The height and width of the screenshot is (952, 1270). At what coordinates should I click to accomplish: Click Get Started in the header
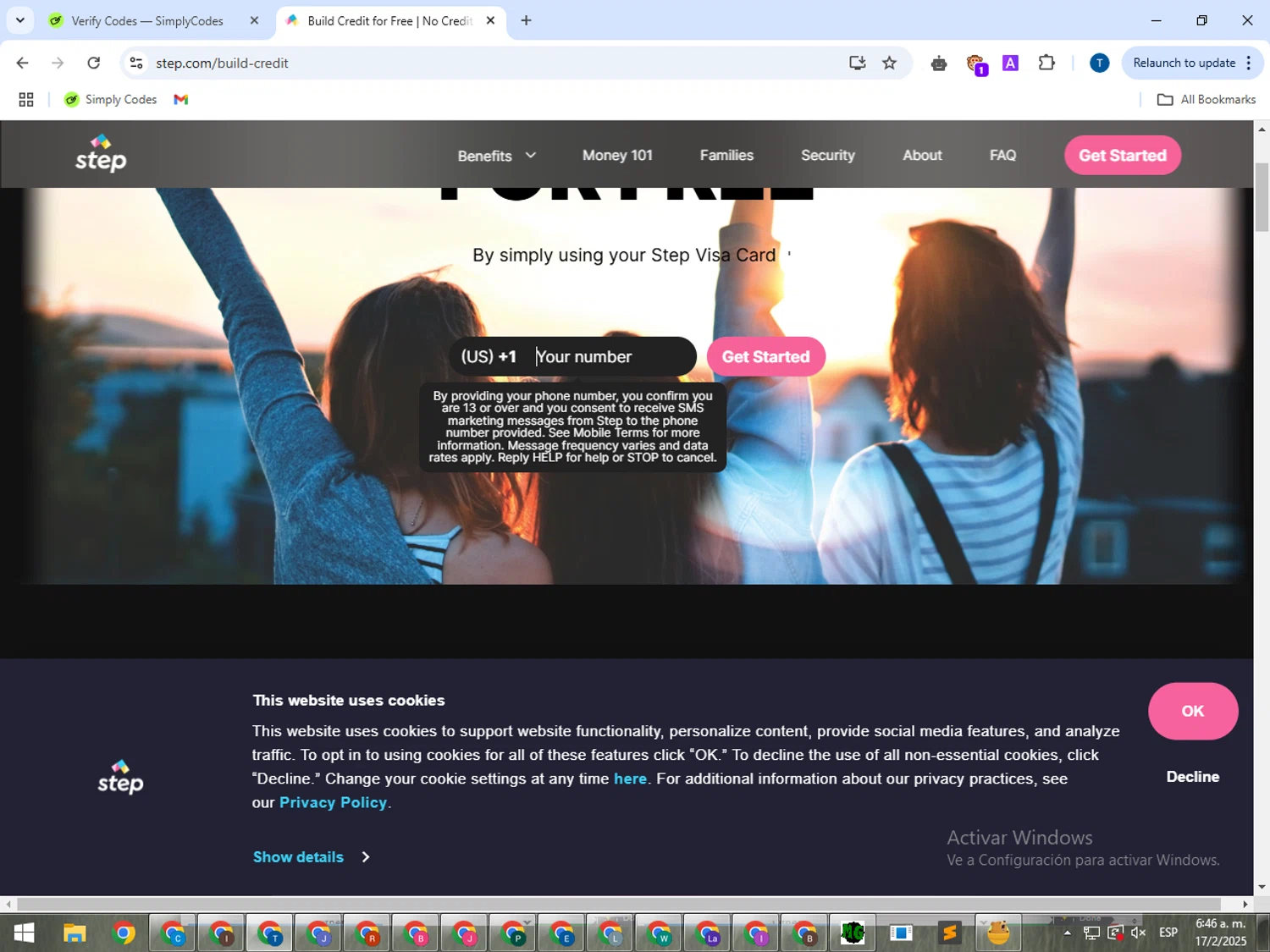[1123, 155]
